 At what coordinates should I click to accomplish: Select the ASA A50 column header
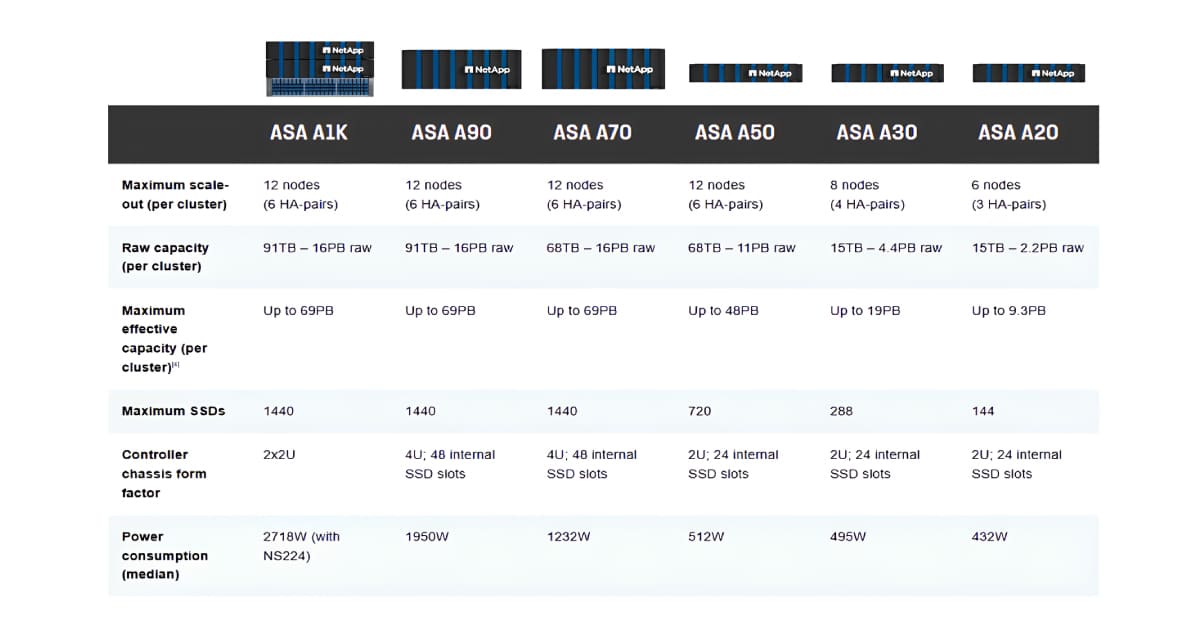click(x=735, y=131)
